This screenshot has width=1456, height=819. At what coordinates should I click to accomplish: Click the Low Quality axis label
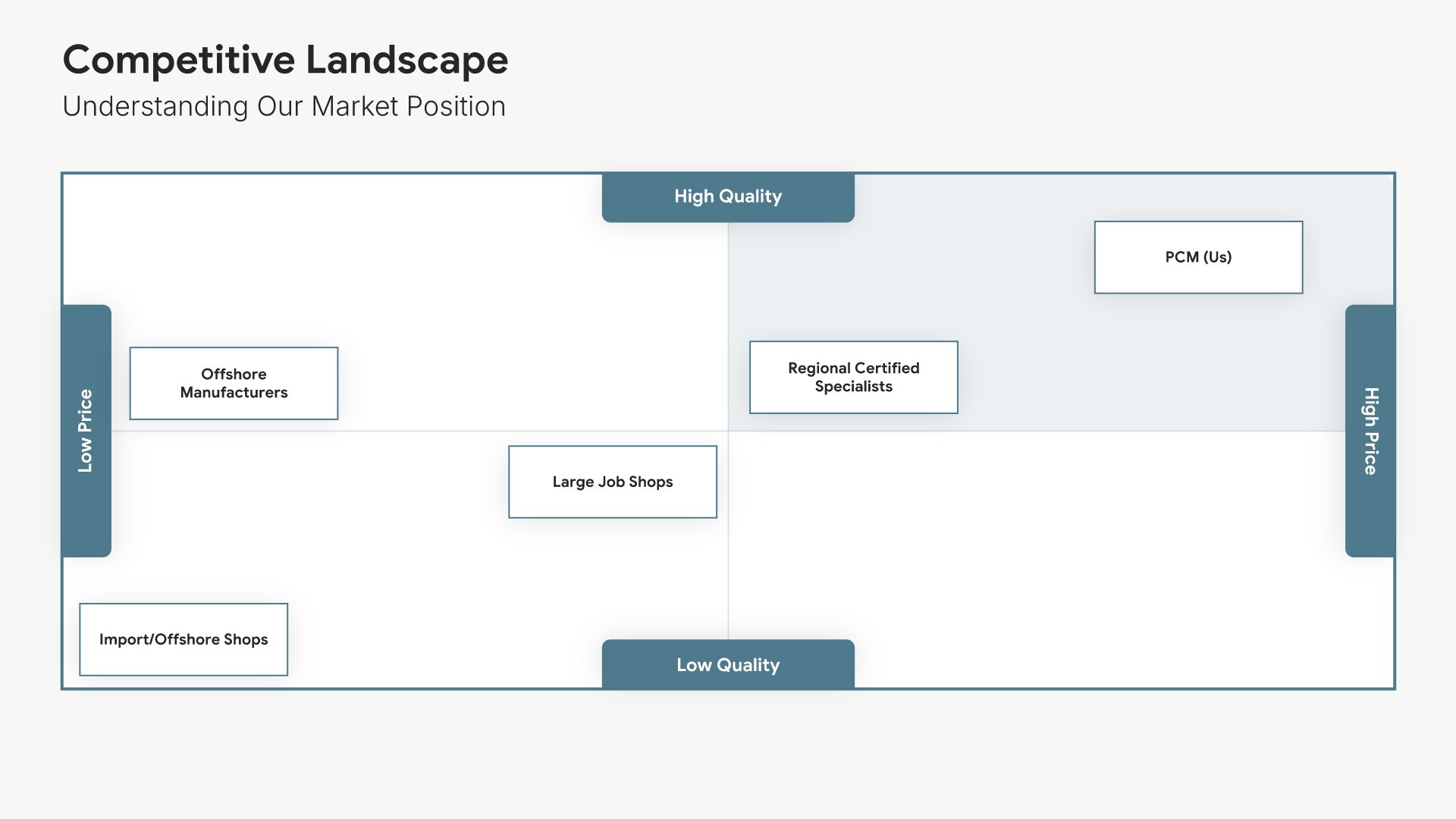(x=728, y=665)
